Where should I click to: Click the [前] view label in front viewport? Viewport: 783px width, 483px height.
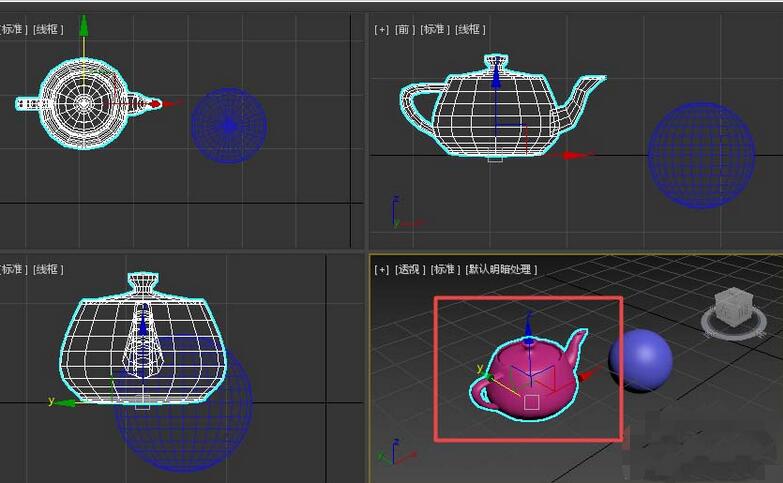pos(405,29)
